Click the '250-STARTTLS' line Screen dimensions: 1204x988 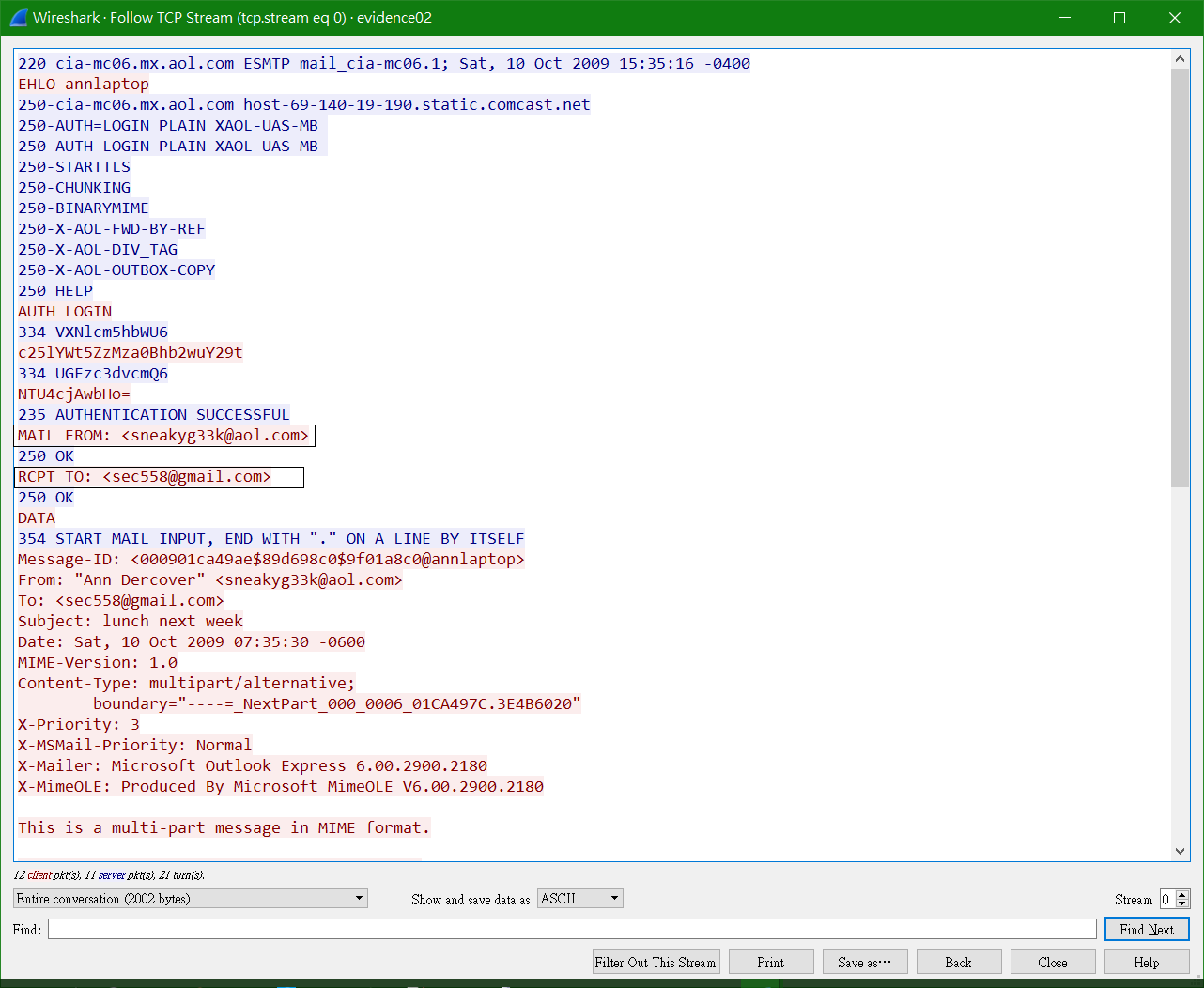74,166
